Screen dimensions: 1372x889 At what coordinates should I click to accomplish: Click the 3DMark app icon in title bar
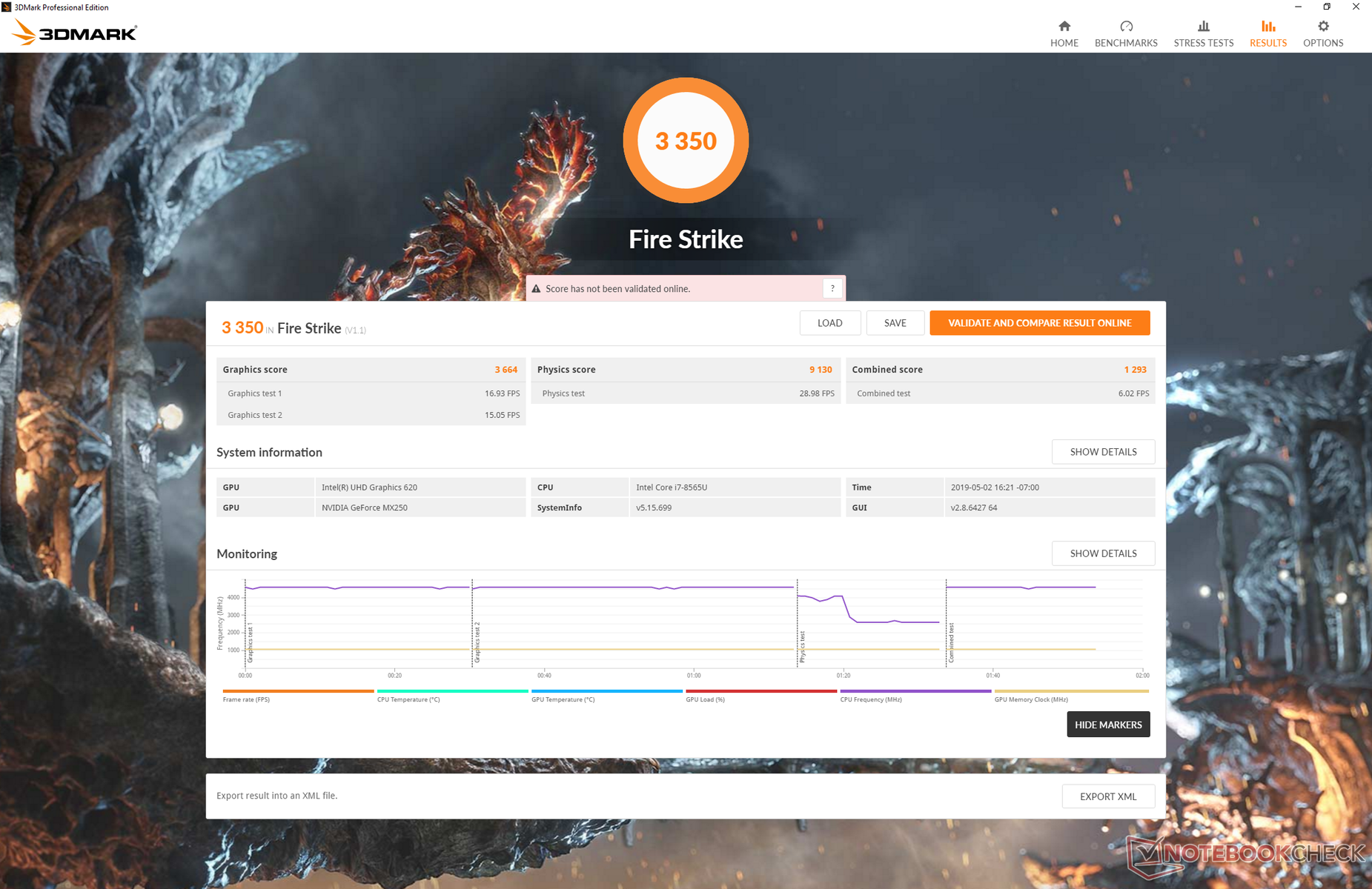(x=7, y=7)
